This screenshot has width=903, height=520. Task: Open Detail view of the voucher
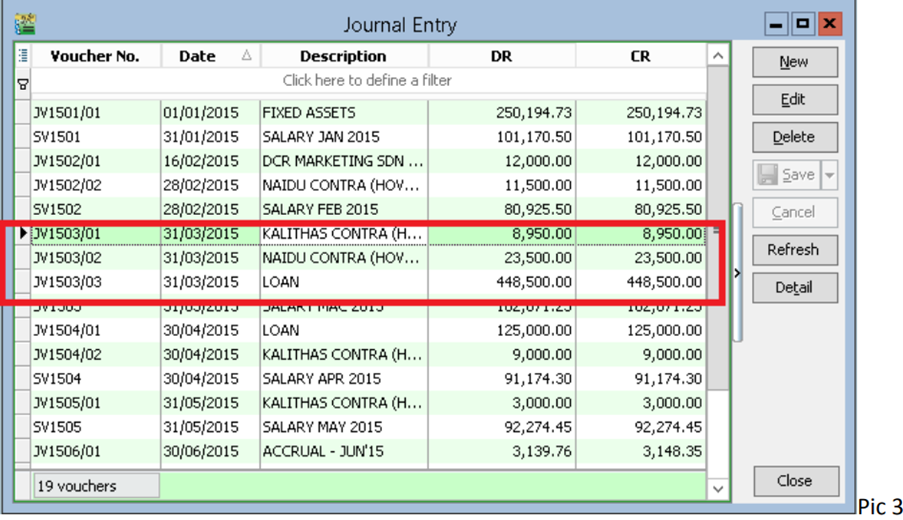(794, 287)
